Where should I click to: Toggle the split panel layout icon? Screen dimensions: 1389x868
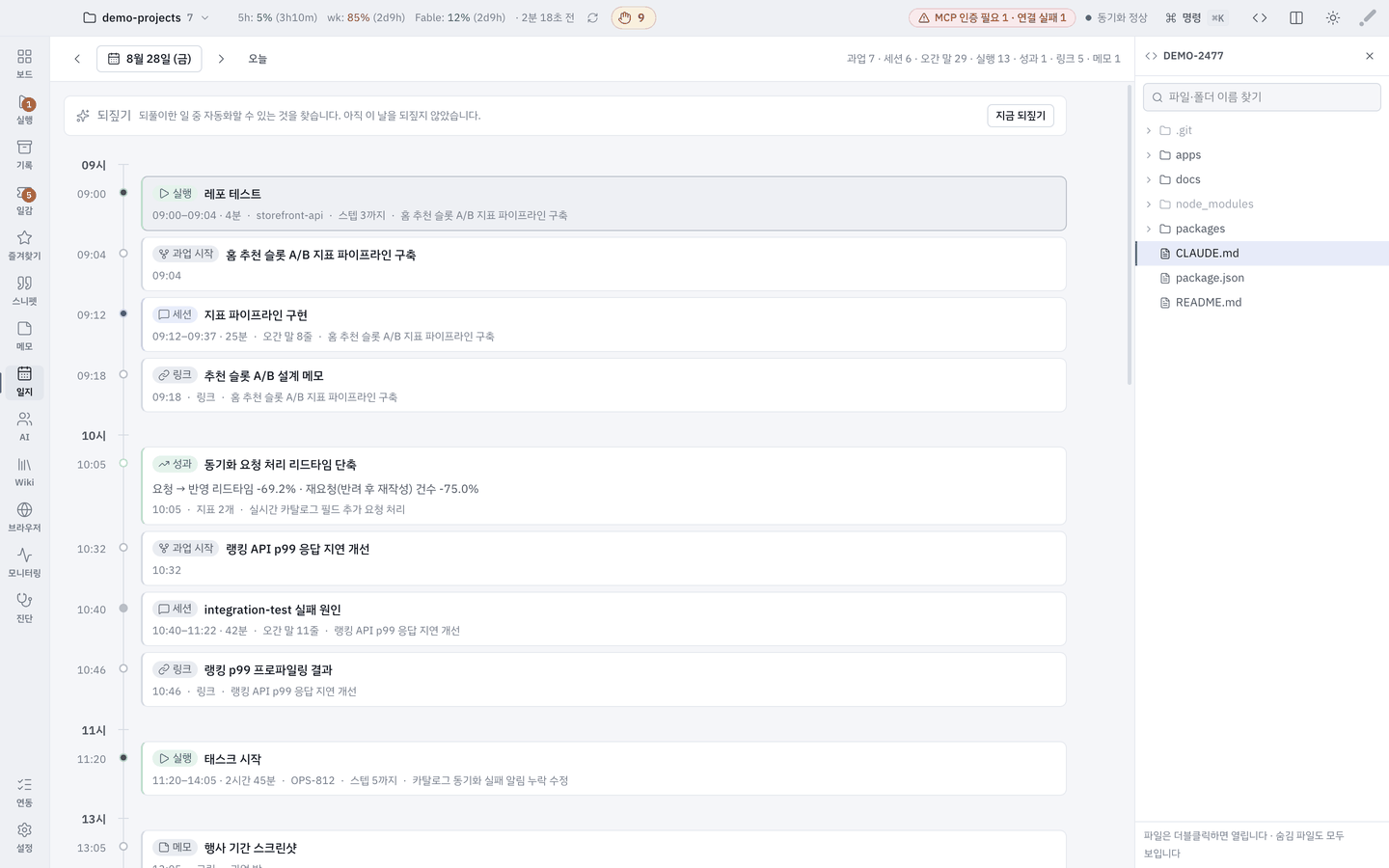pyautogui.click(x=1296, y=17)
